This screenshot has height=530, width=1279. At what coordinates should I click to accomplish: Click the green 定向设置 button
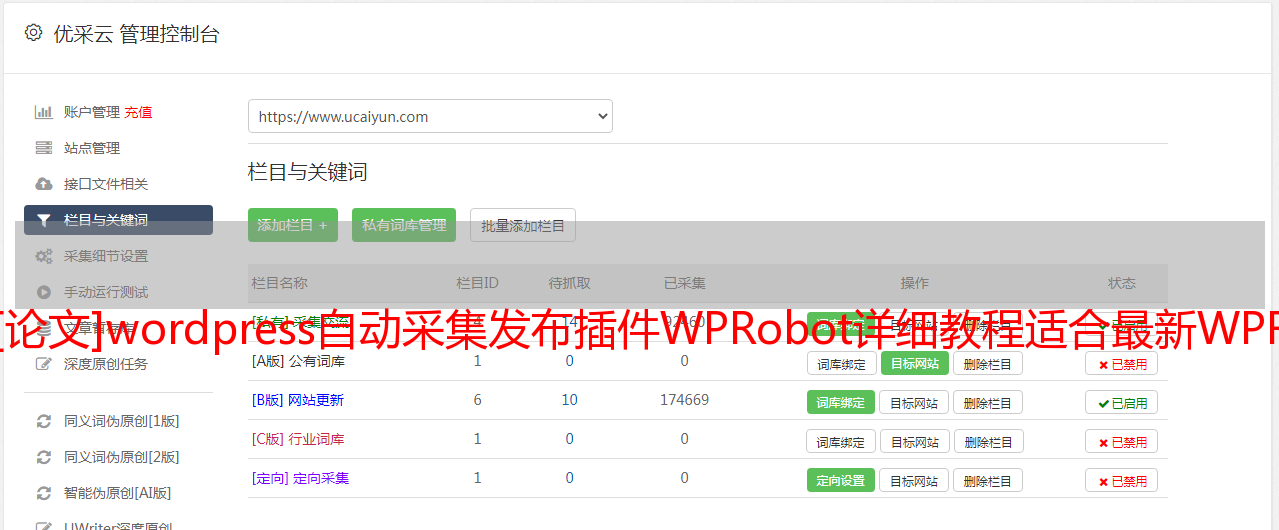(841, 480)
